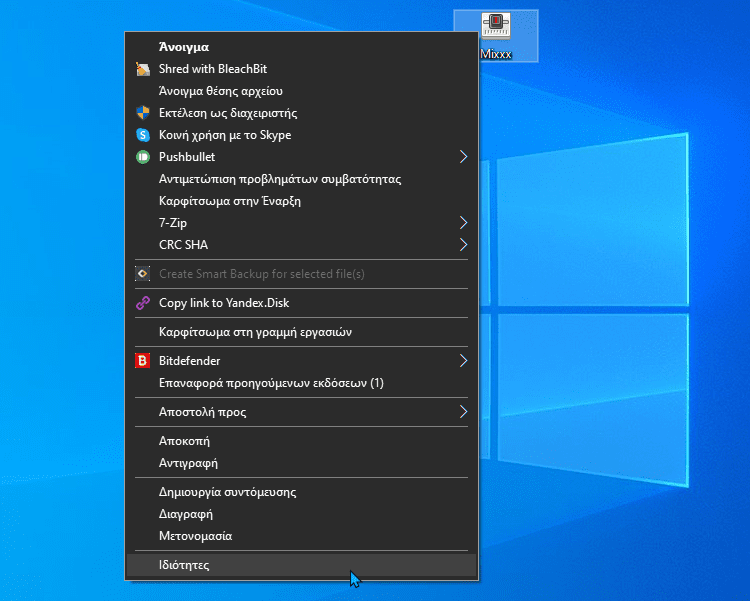750x601 pixels.
Task: Open Ιδιότητες at the menu bottom
Action: pyautogui.click(x=302, y=565)
